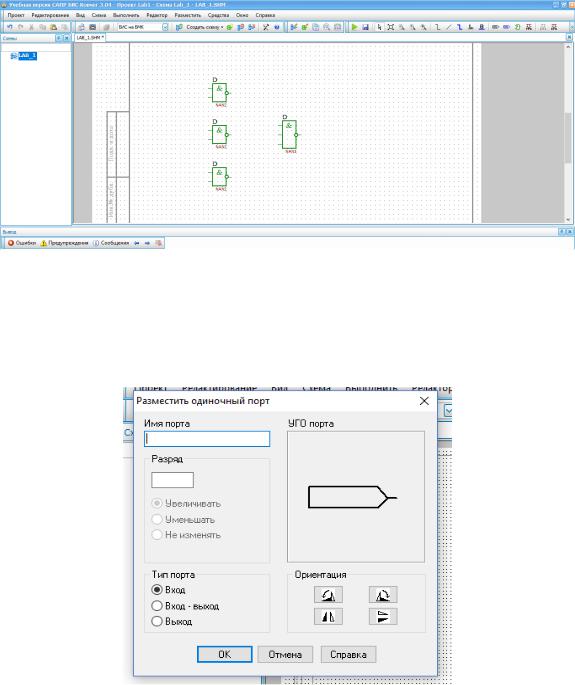Screen dimensions: 575x685
Task: Click the Redo icon in toolbar
Action: coord(20,27)
